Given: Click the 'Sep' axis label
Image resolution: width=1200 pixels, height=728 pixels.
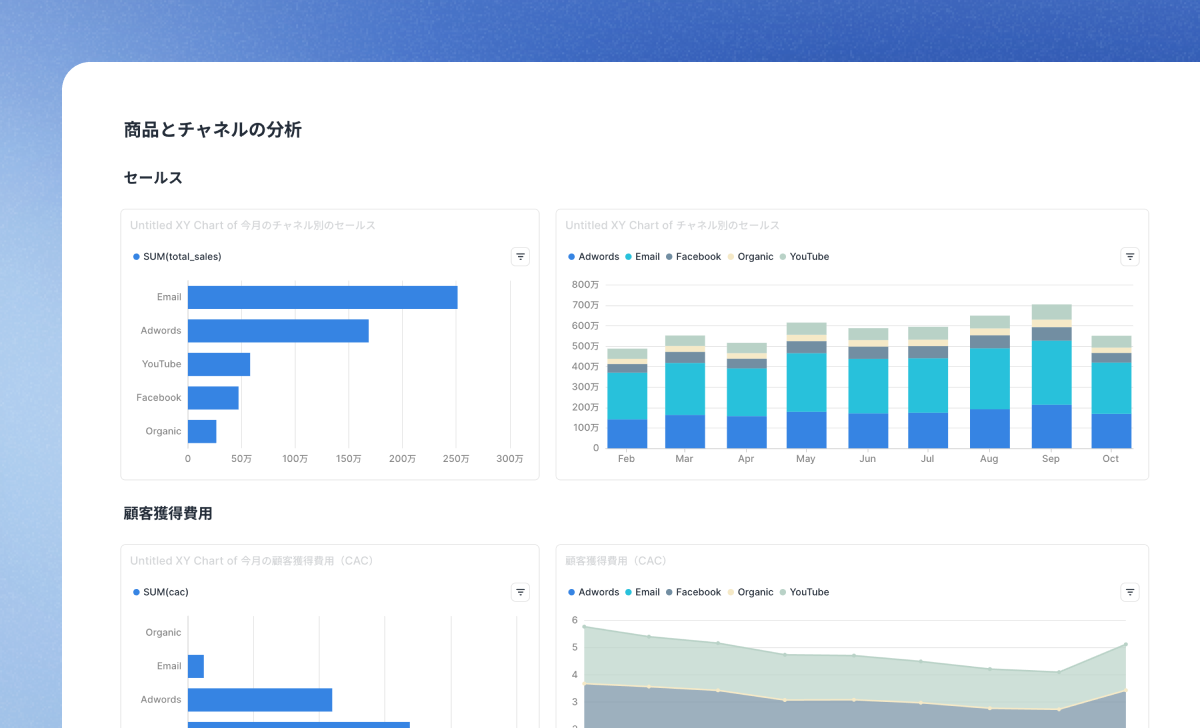Looking at the screenshot, I should click(1051, 459).
